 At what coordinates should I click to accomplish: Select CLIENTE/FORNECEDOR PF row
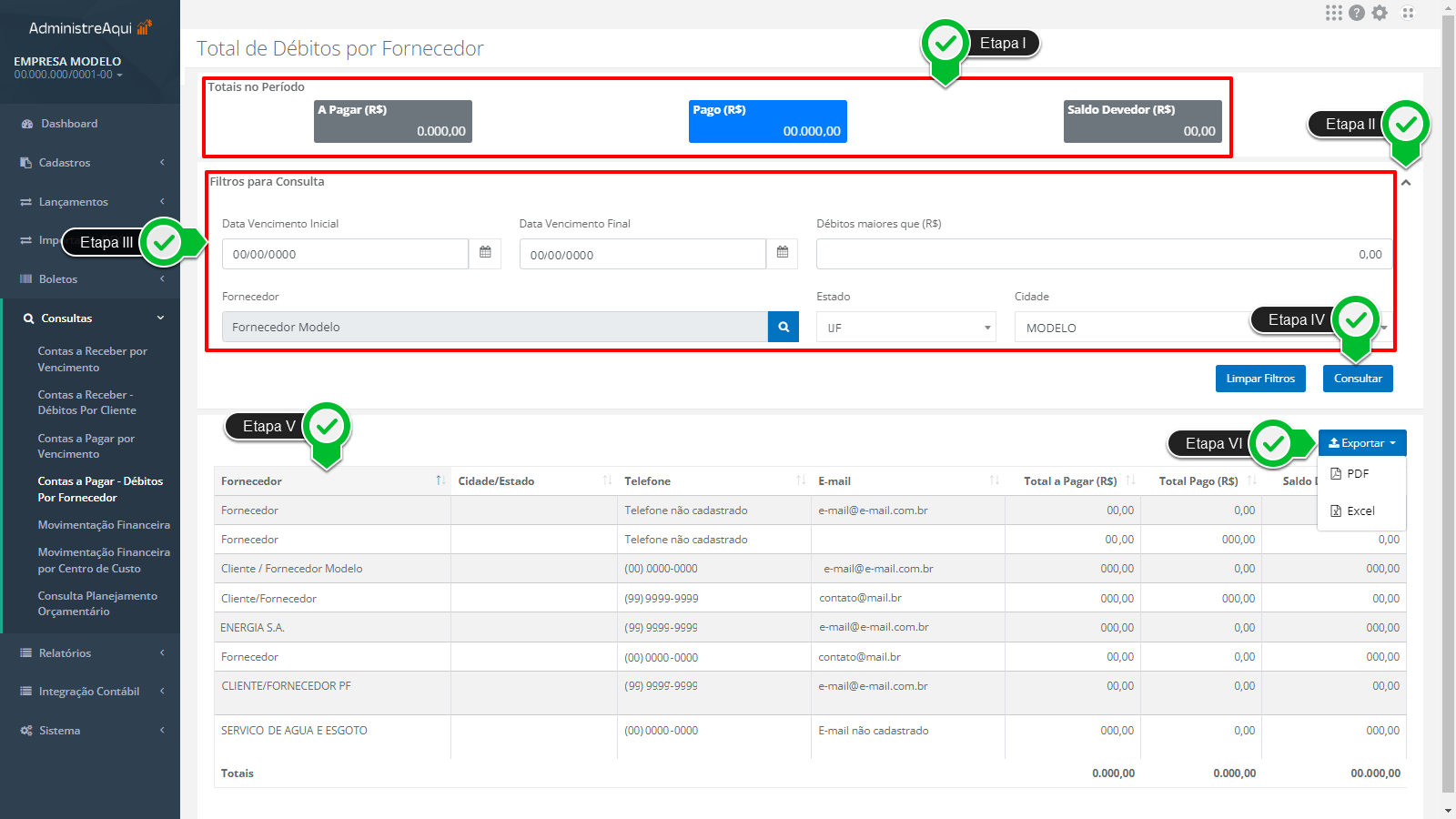pyautogui.click(x=810, y=693)
